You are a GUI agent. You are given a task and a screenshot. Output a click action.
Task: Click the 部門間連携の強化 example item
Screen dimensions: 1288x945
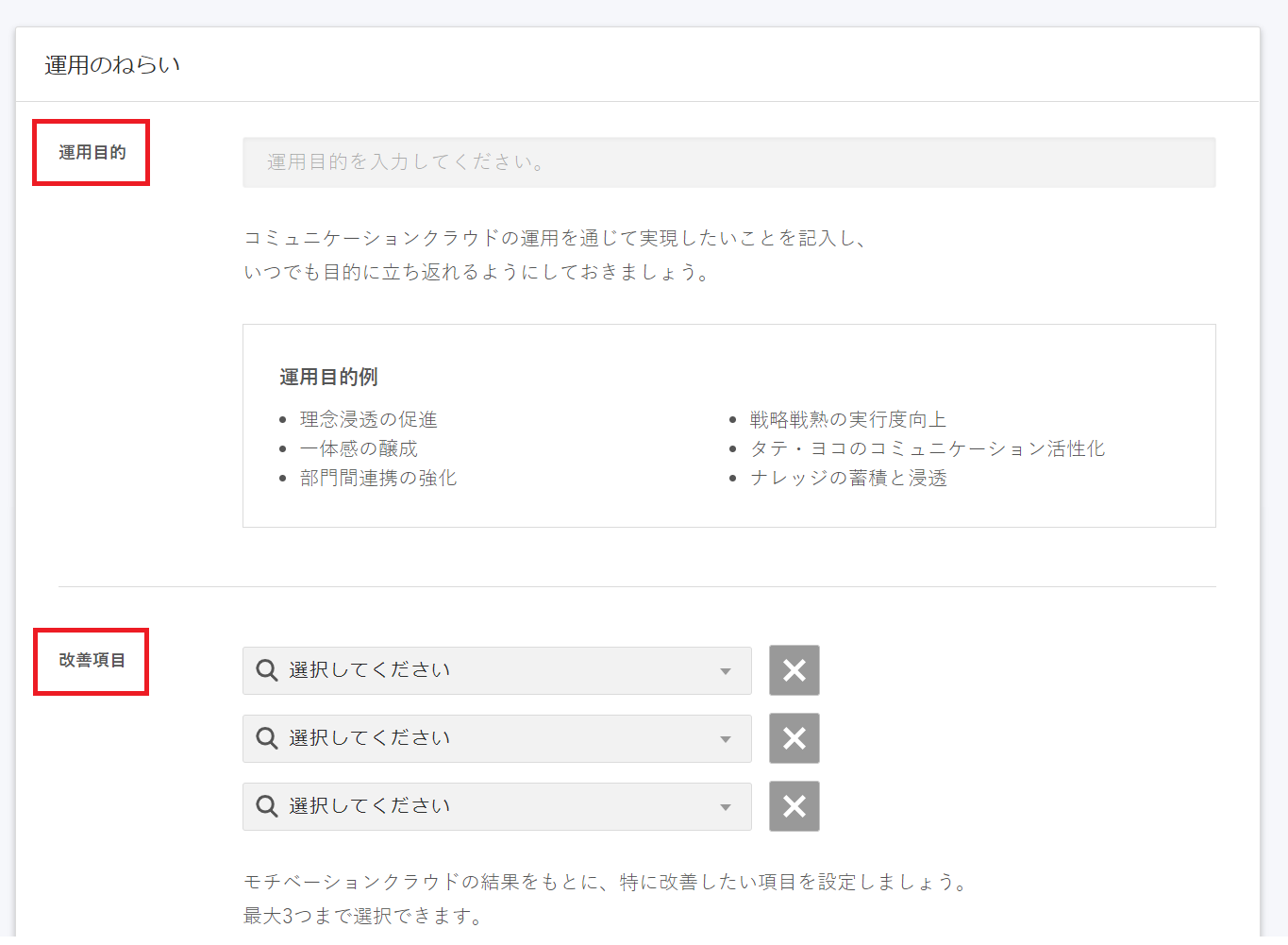tap(377, 478)
